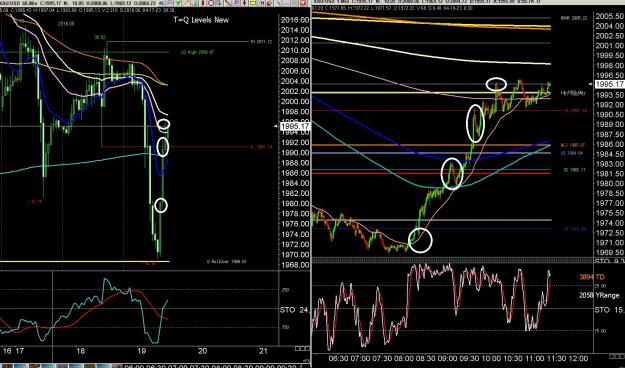625x368 pixels.
Task: Click the 2000.00 price label on the left chart axis
Action: click(x=295, y=102)
